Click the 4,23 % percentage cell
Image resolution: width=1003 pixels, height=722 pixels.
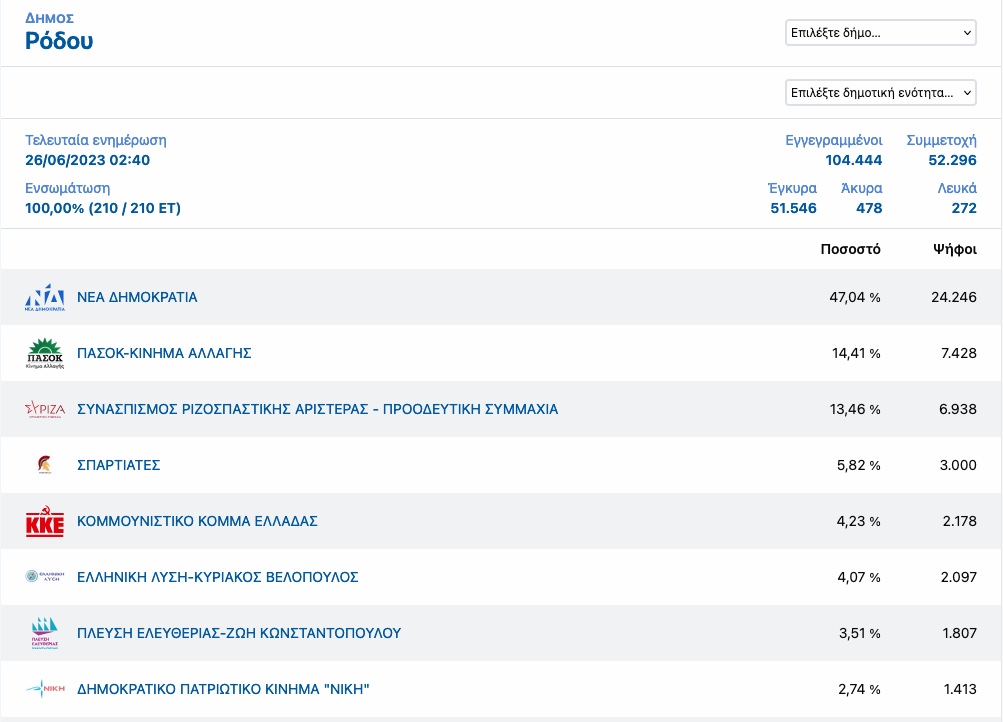[x=858, y=521]
